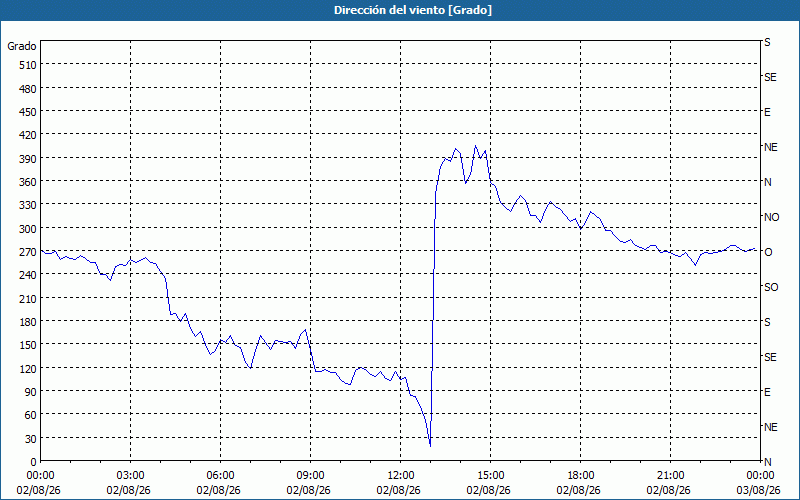
Task: Select the upper E compass label beside 450 gridline
Action: (x=767, y=112)
